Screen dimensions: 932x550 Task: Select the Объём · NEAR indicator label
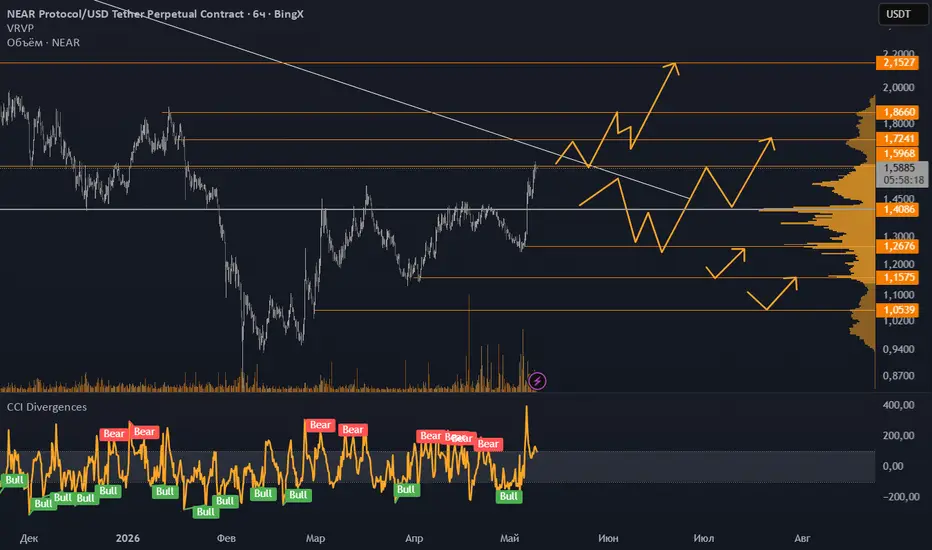tap(43, 42)
